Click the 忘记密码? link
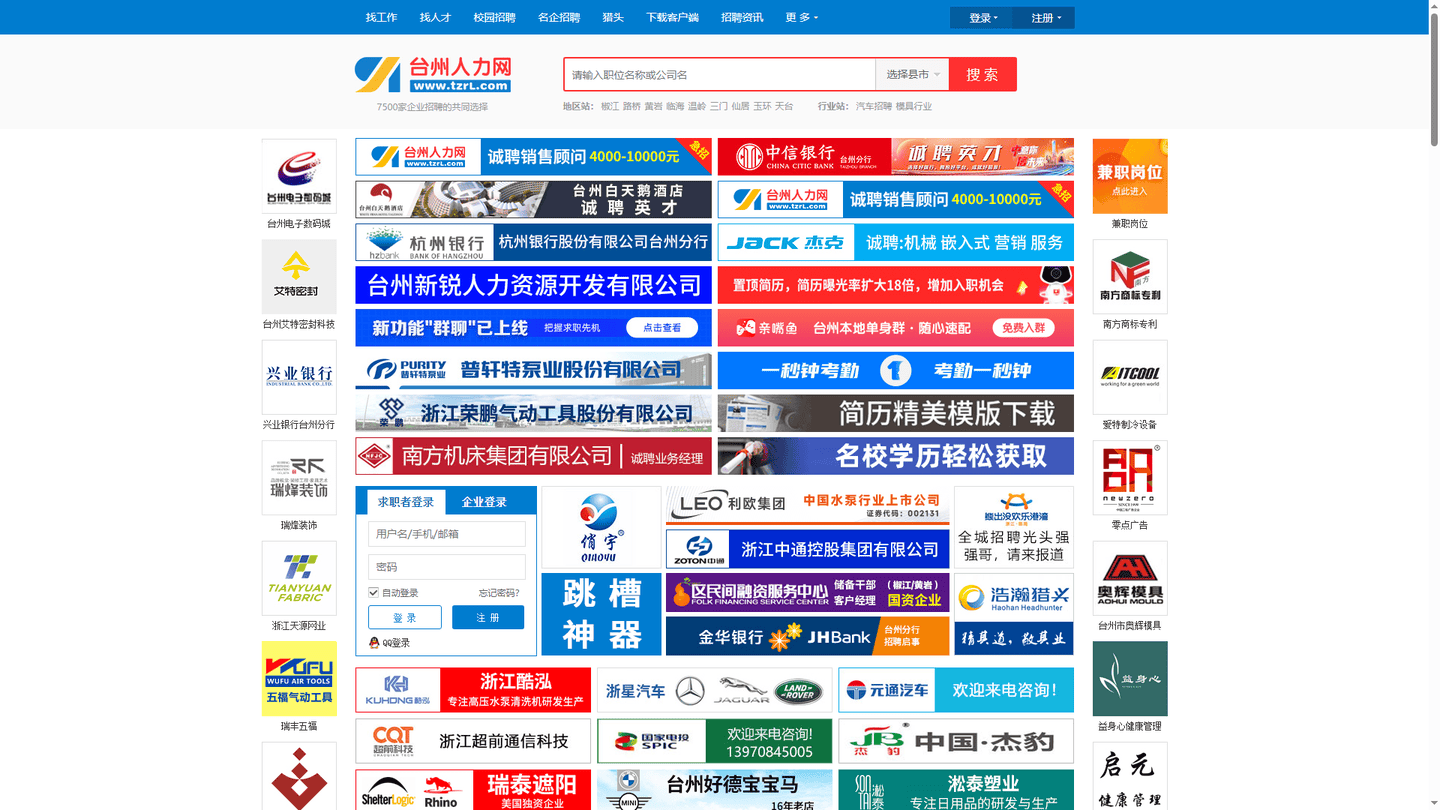Screen dimensions: 1440x810 click(x=499, y=593)
